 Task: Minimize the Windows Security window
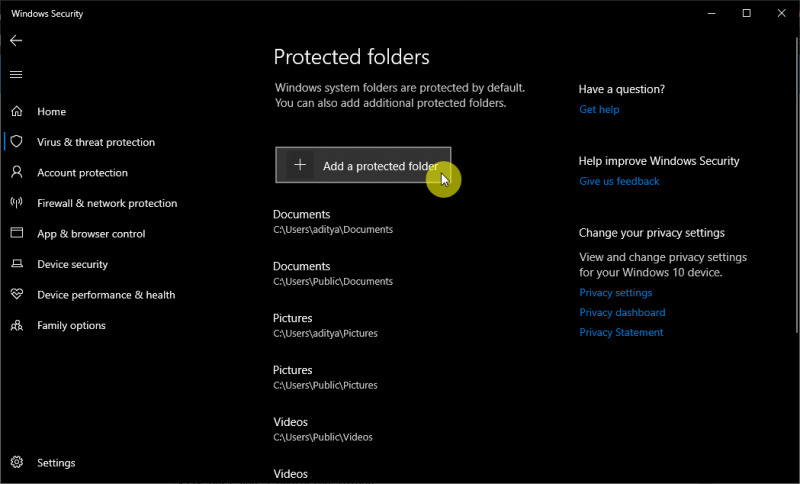711,13
